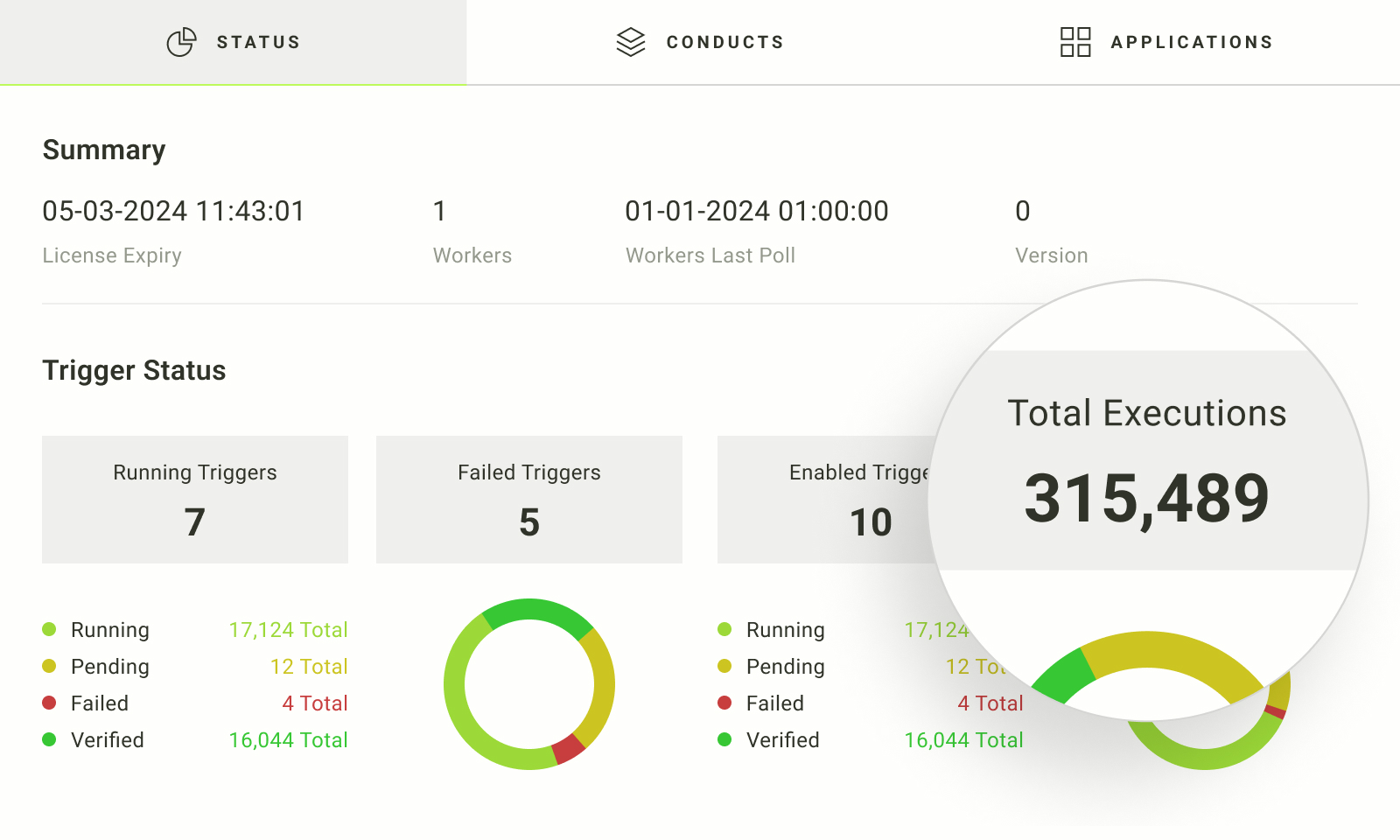Click the right 'Verified' legend label

[x=783, y=740]
